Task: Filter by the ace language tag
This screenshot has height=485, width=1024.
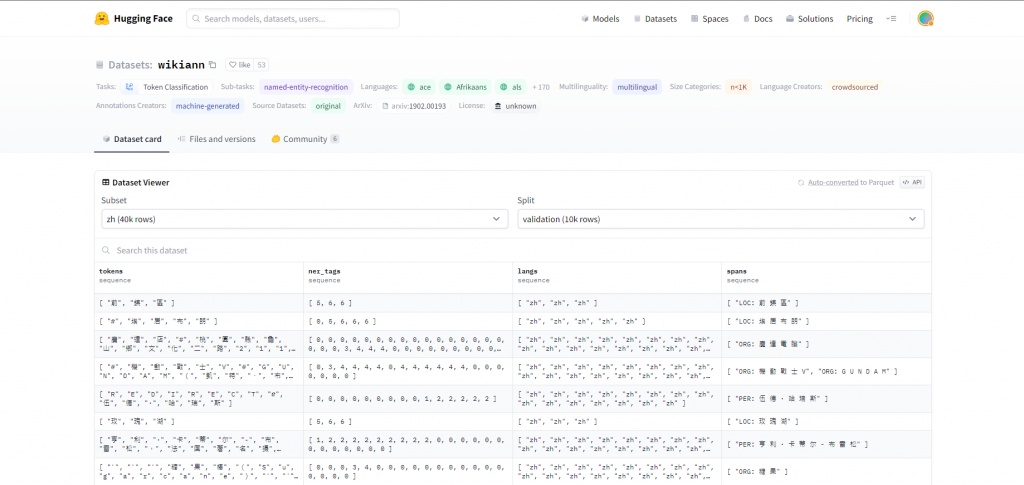Action: click(x=419, y=87)
